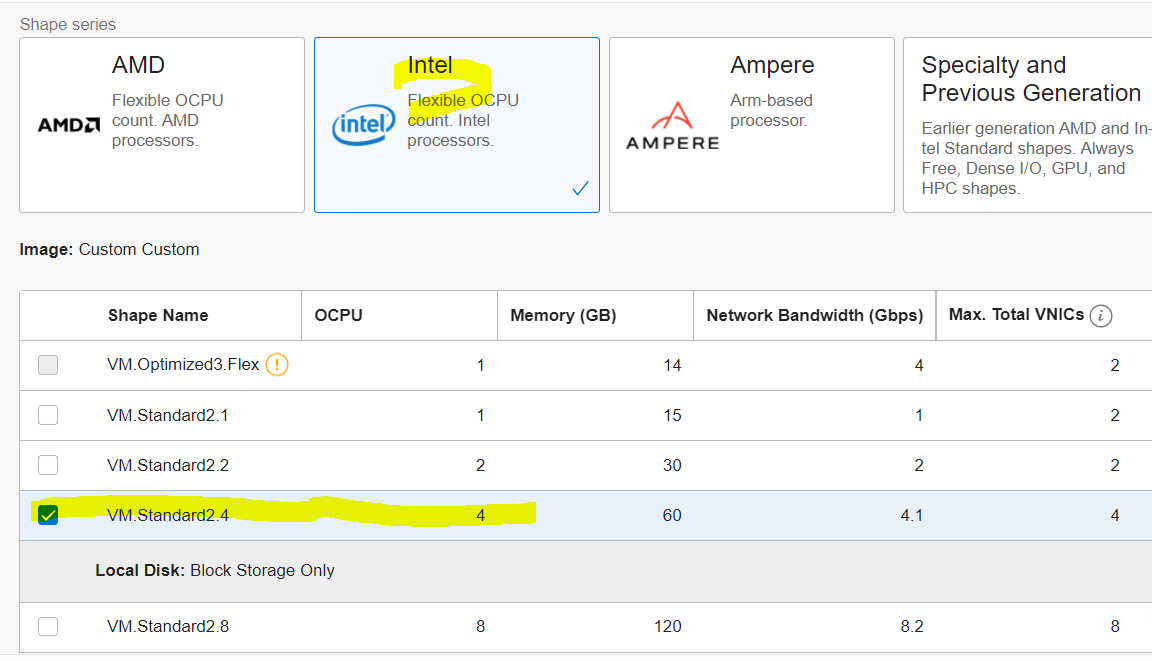Click the Memory (GB) column header
Viewport: 1152px width, 661px height.
click(563, 315)
